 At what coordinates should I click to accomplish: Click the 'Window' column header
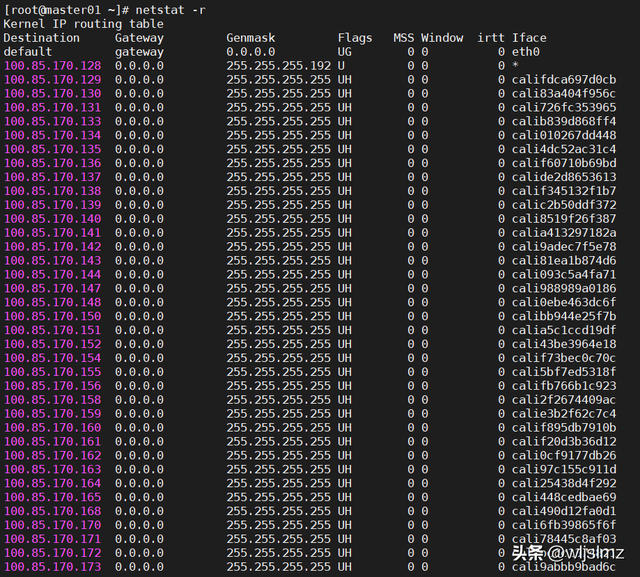point(442,38)
